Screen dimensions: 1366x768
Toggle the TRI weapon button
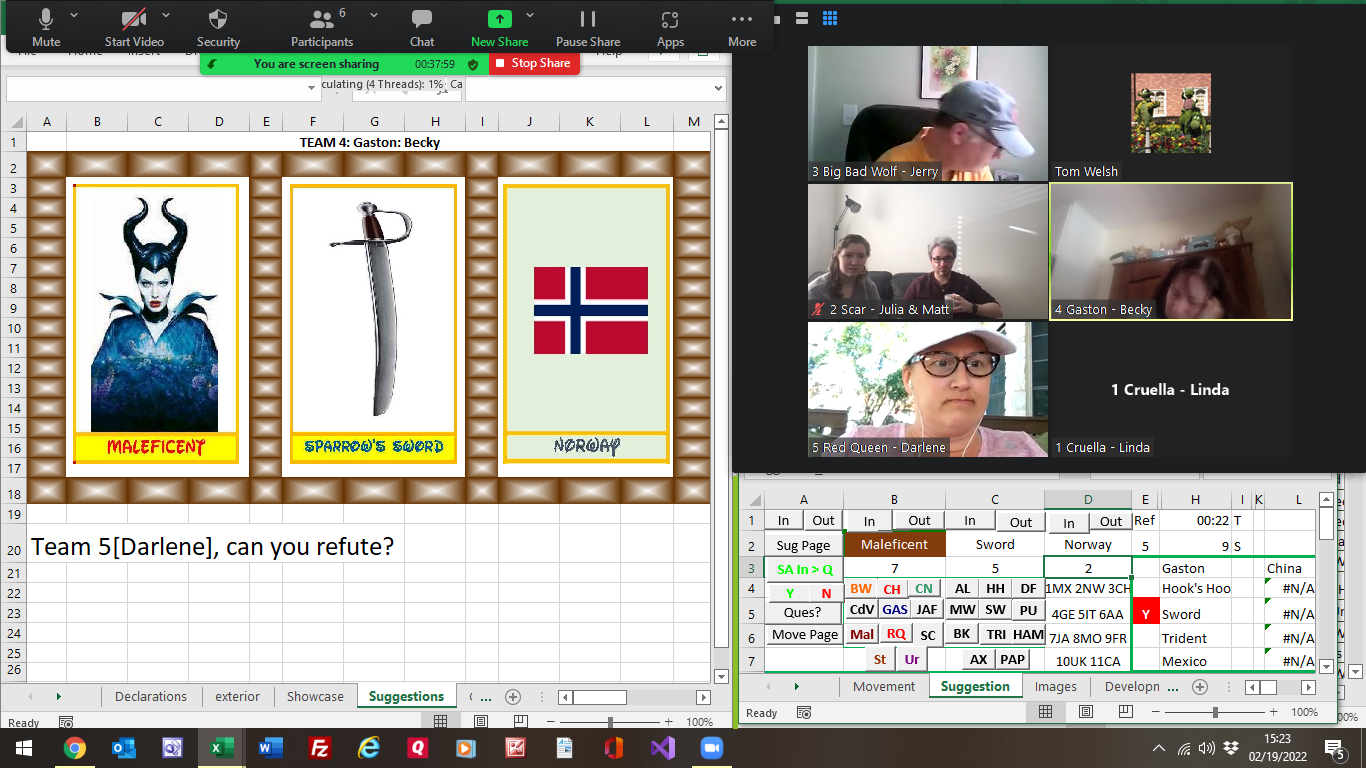996,634
